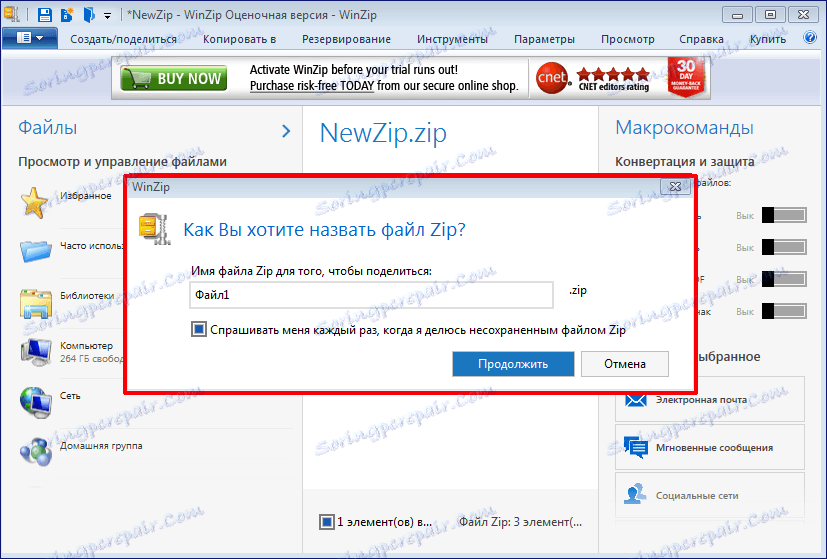Close the WinZip naming dialog
Viewport: 827px width, 559px height.
click(x=675, y=187)
